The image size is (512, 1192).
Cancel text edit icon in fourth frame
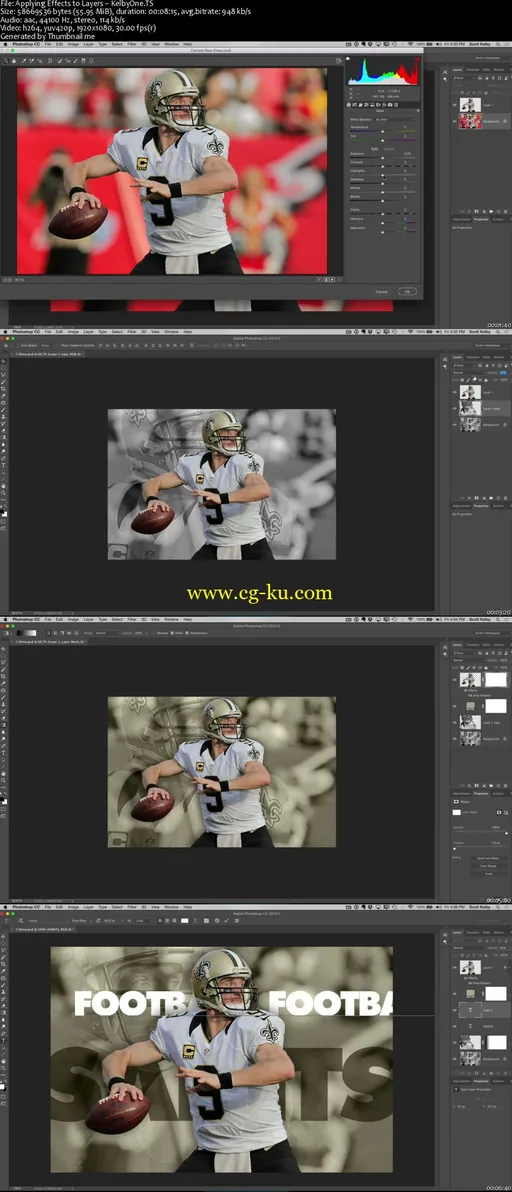[217, 920]
